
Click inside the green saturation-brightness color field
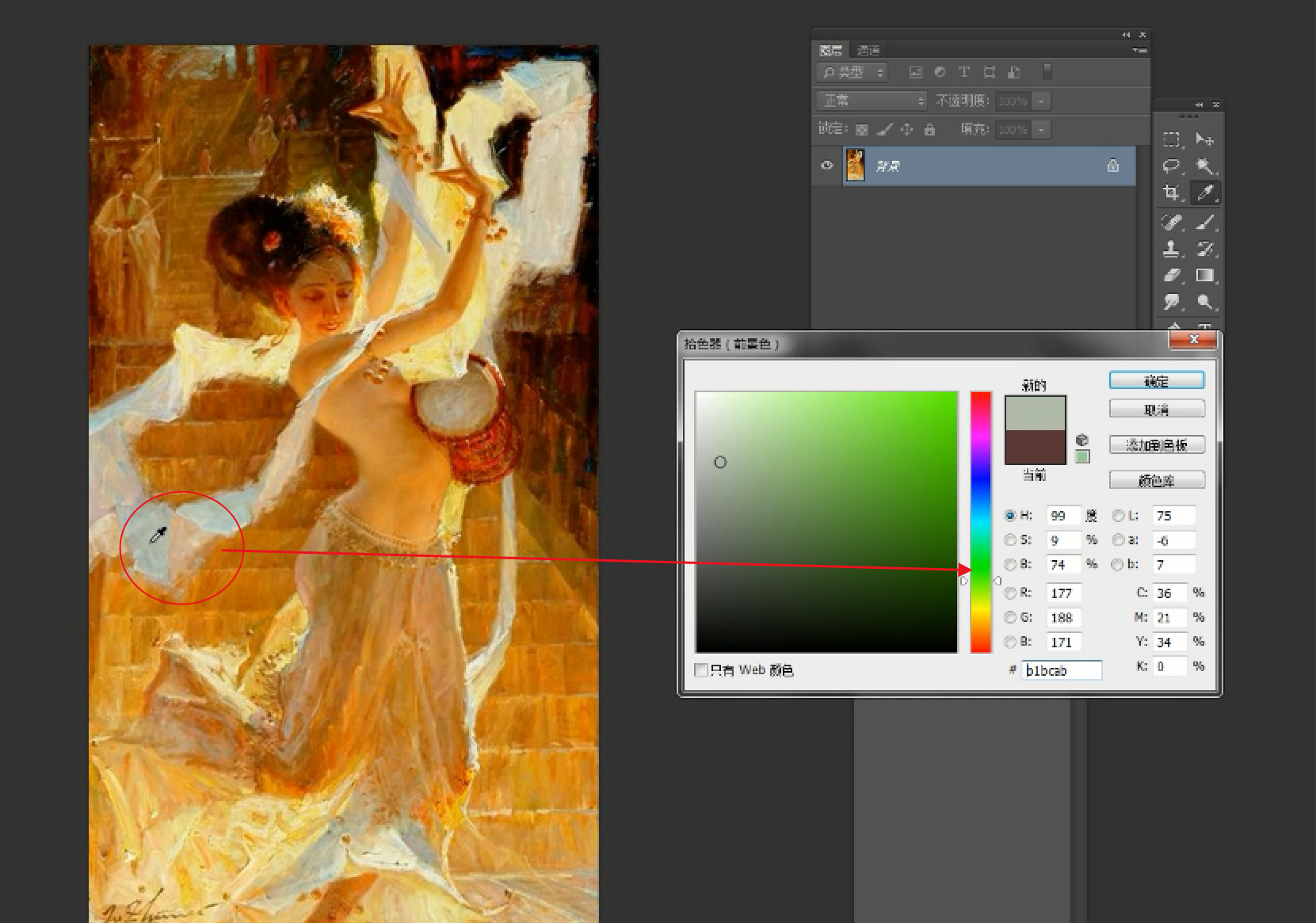[826, 522]
